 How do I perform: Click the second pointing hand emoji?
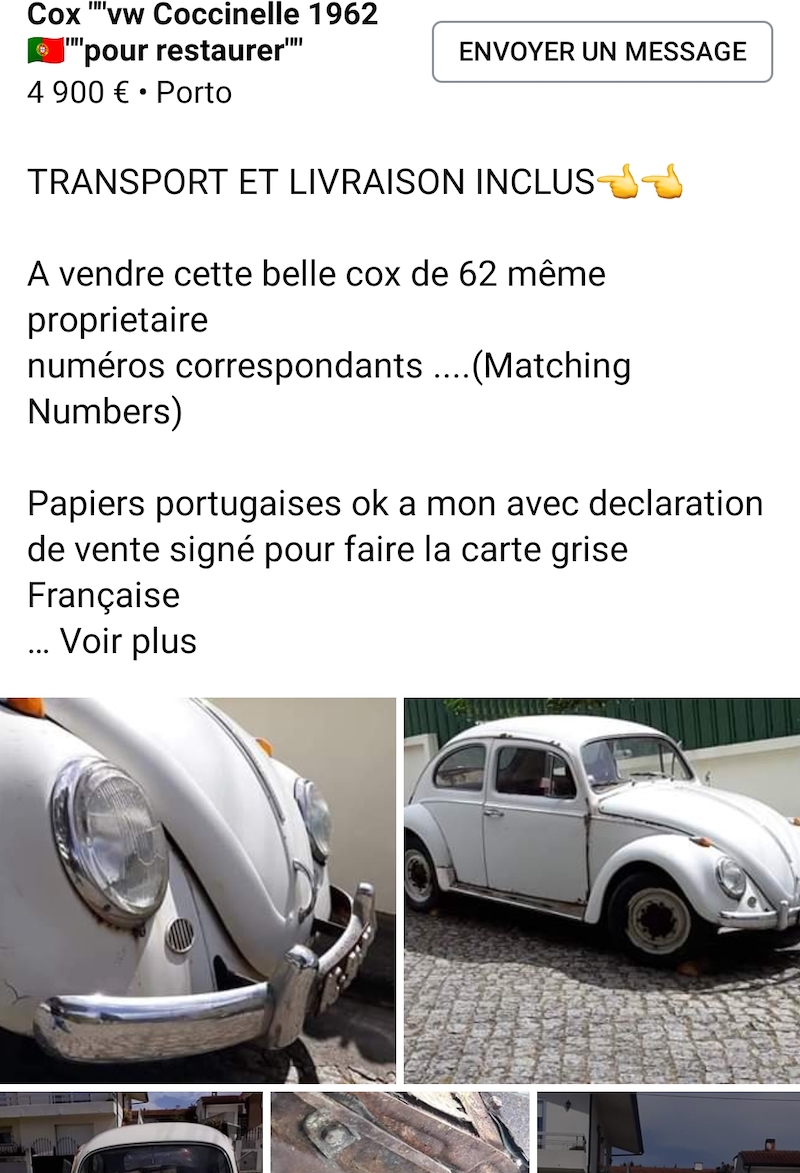662,182
